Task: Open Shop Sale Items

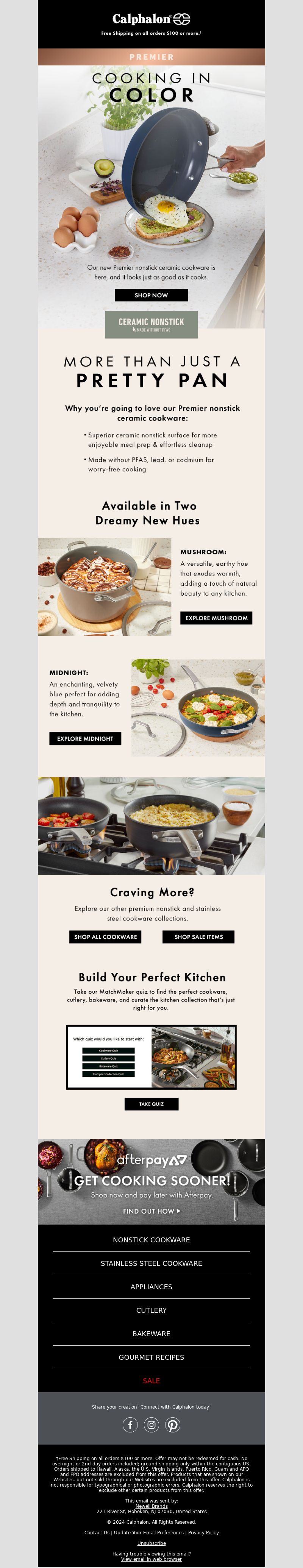Action: 198,937
